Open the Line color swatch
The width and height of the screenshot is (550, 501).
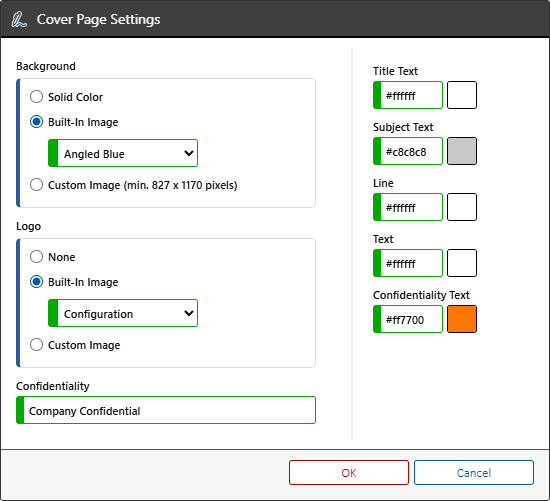(462, 207)
